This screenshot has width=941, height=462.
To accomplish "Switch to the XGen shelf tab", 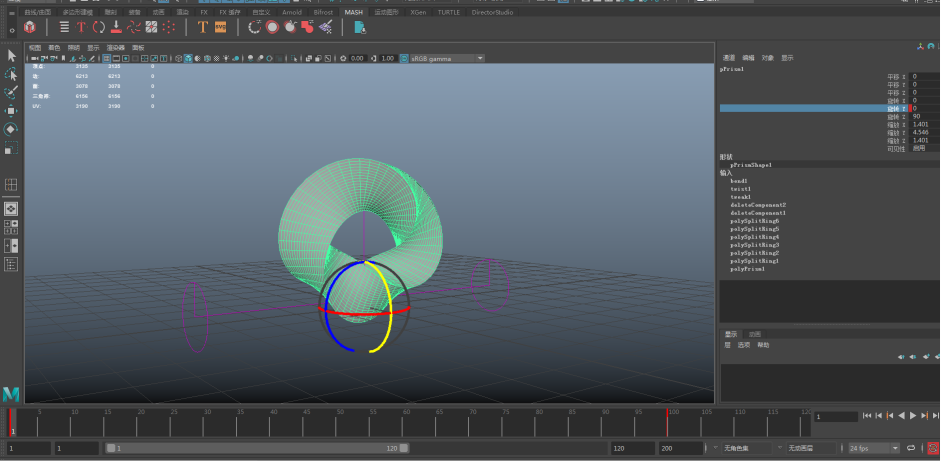I will point(418,12).
